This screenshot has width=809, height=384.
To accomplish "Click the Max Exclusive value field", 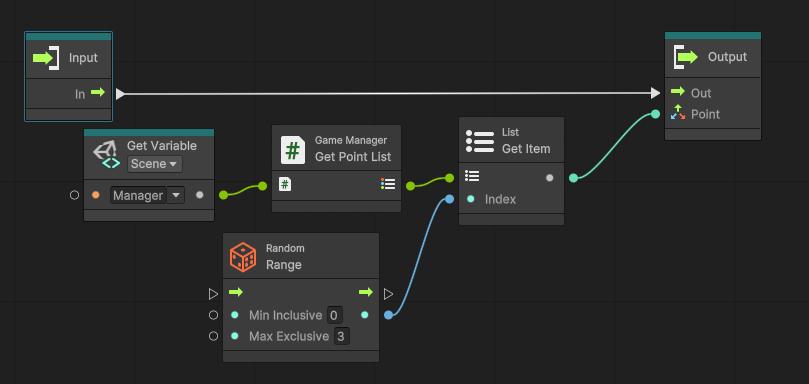I will coord(341,337).
